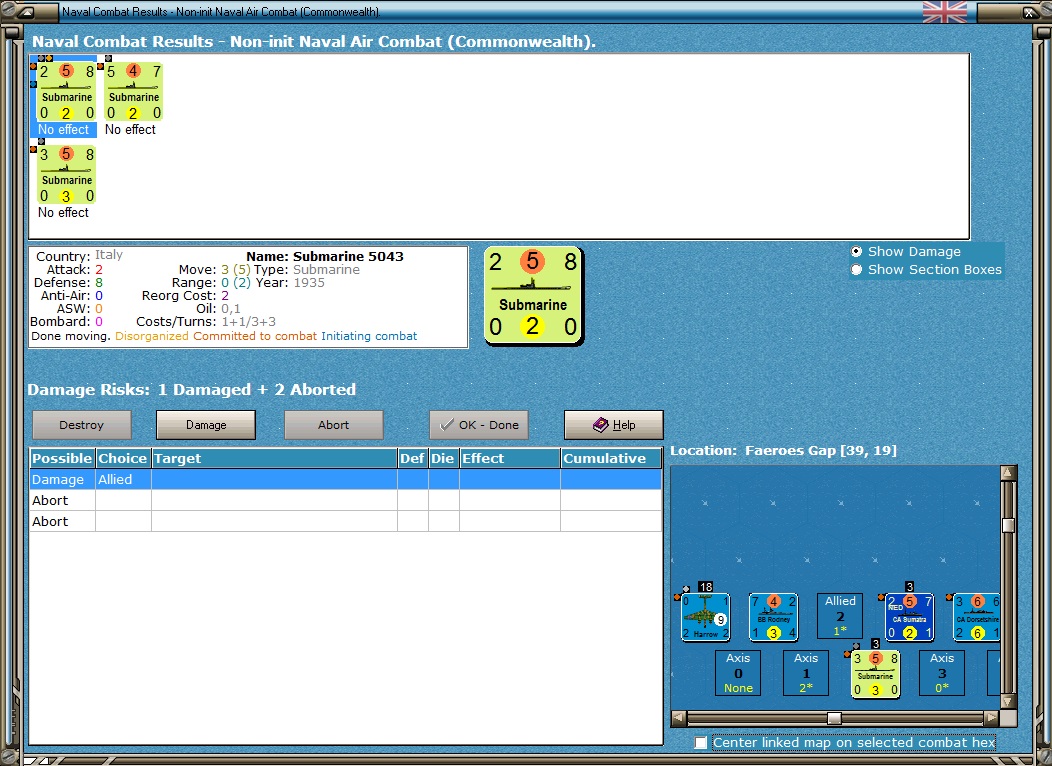Enable Center linked map on combat hex
This screenshot has width=1052, height=766.
point(701,743)
